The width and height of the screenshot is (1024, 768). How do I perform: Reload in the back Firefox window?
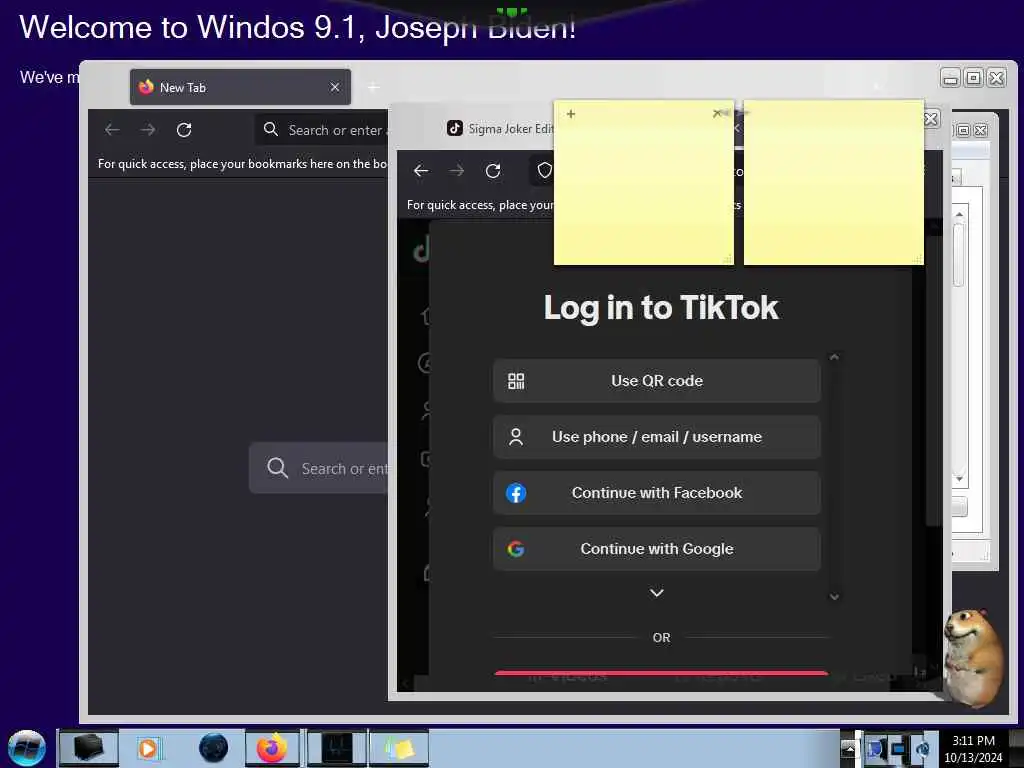click(x=184, y=130)
